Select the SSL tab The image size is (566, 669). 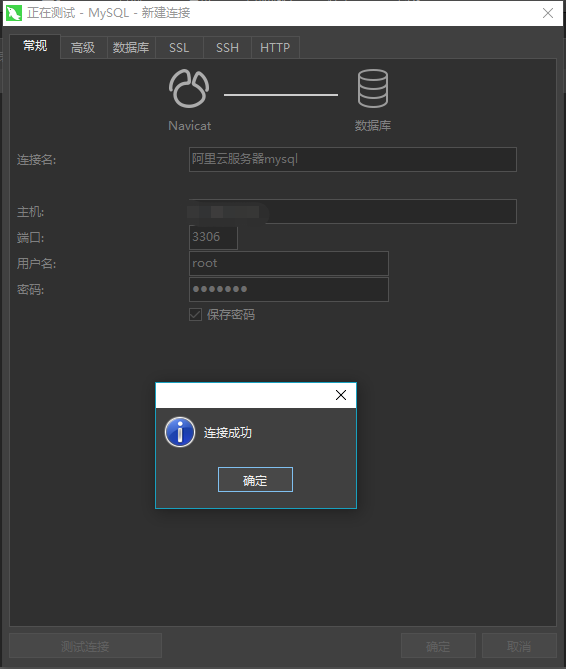[x=179, y=47]
